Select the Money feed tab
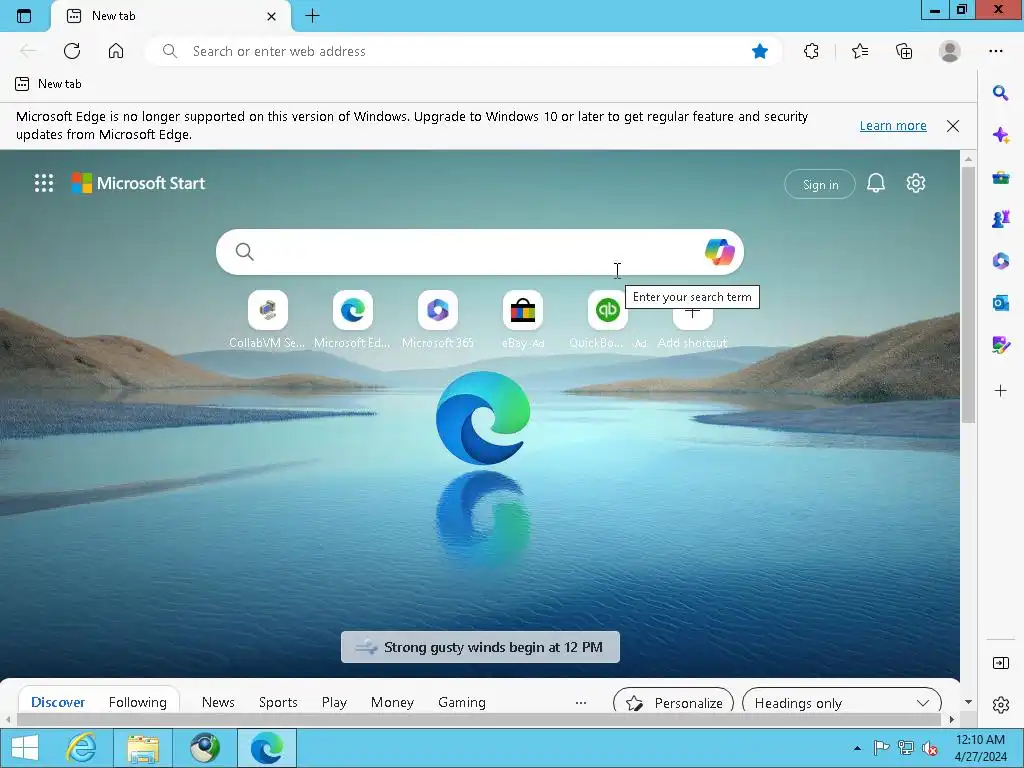 point(392,703)
